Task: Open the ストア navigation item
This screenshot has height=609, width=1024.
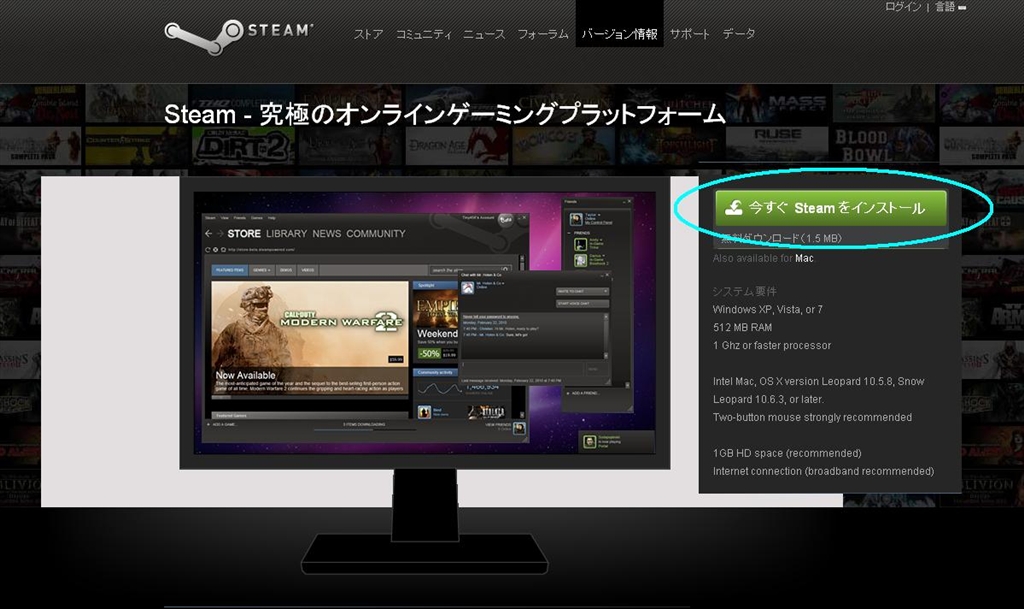Action: point(368,34)
